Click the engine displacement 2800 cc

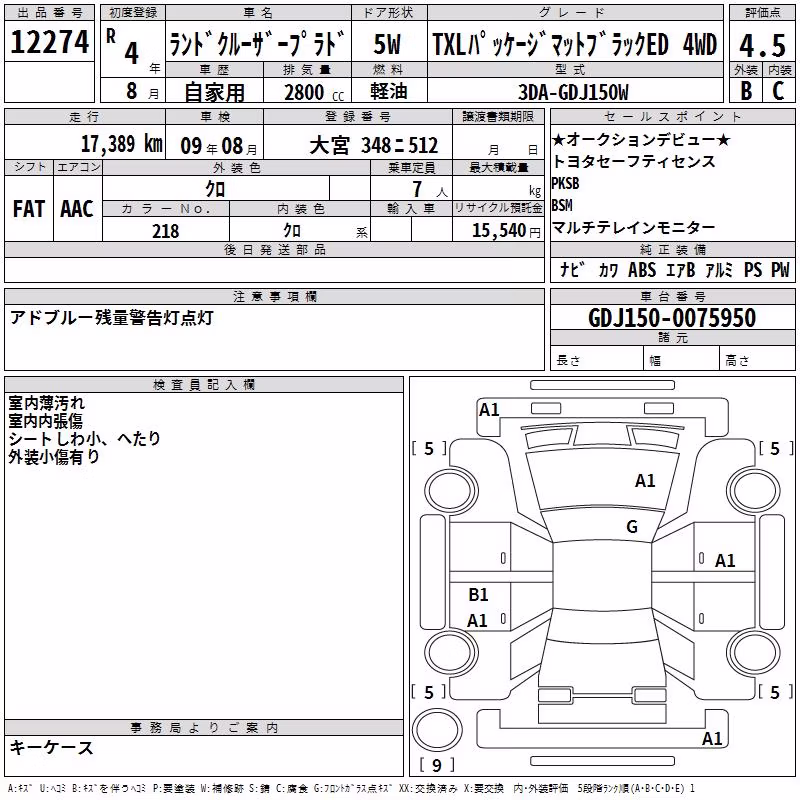pyautogui.click(x=314, y=92)
